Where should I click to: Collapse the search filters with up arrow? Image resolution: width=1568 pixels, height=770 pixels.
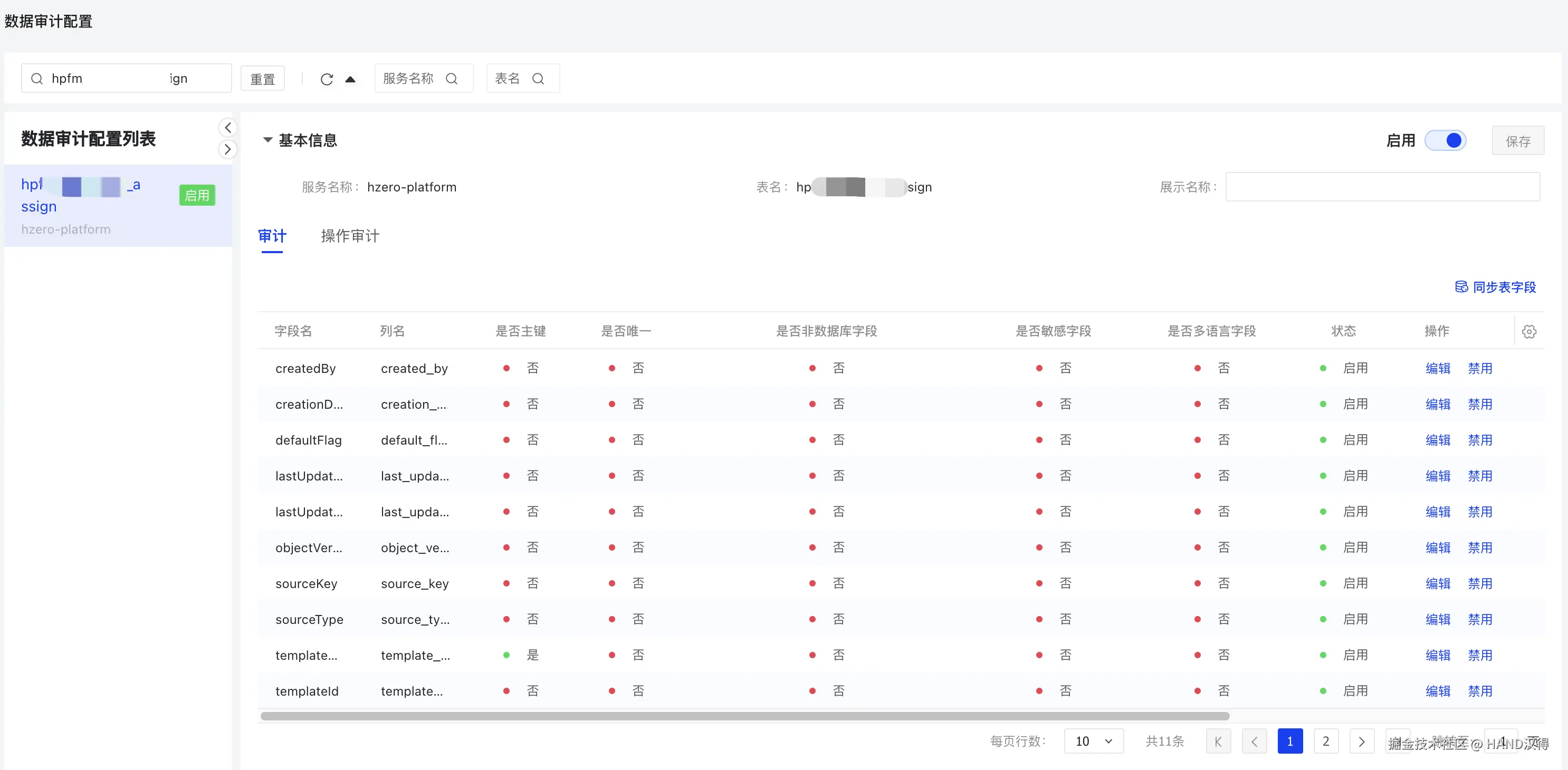coord(350,79)
